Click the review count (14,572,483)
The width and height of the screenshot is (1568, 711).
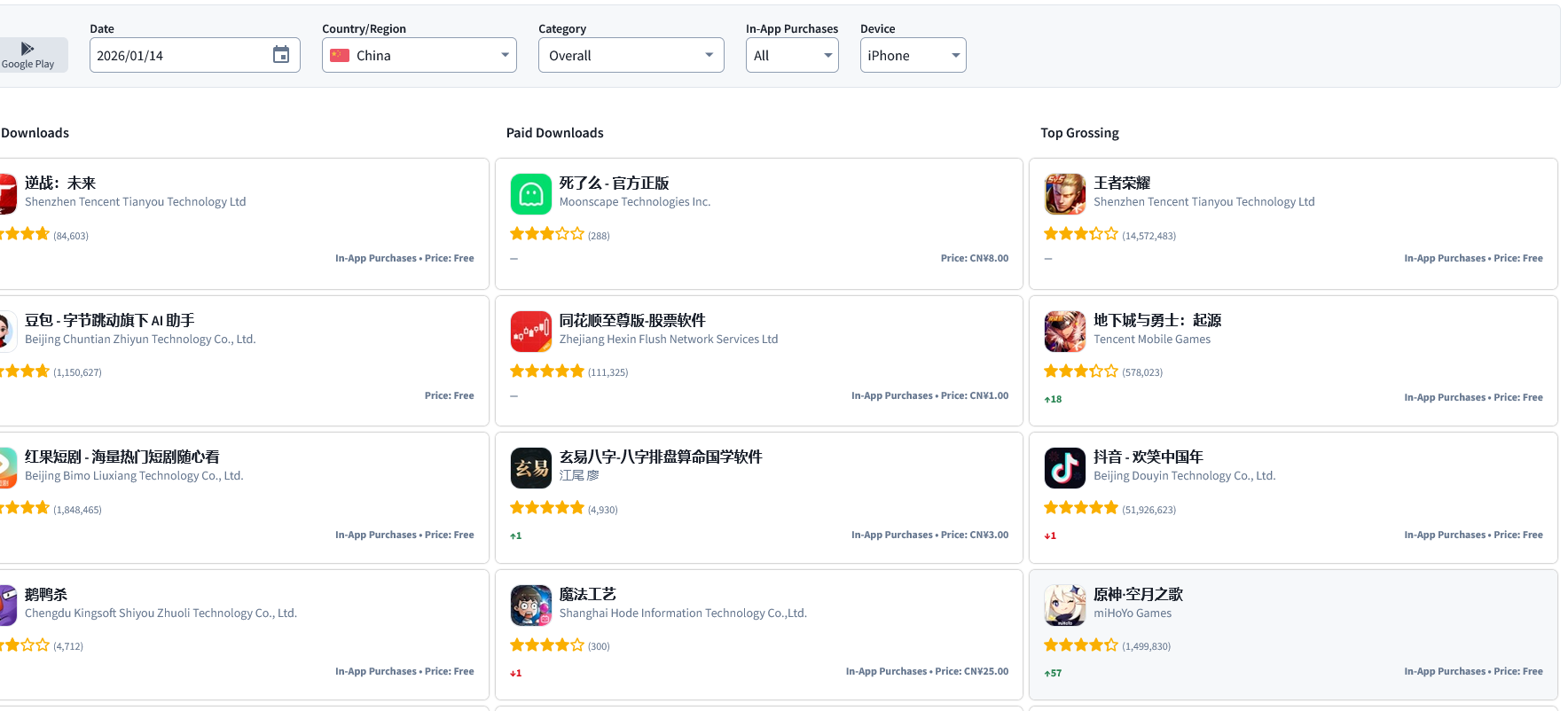click(1149, 236)
